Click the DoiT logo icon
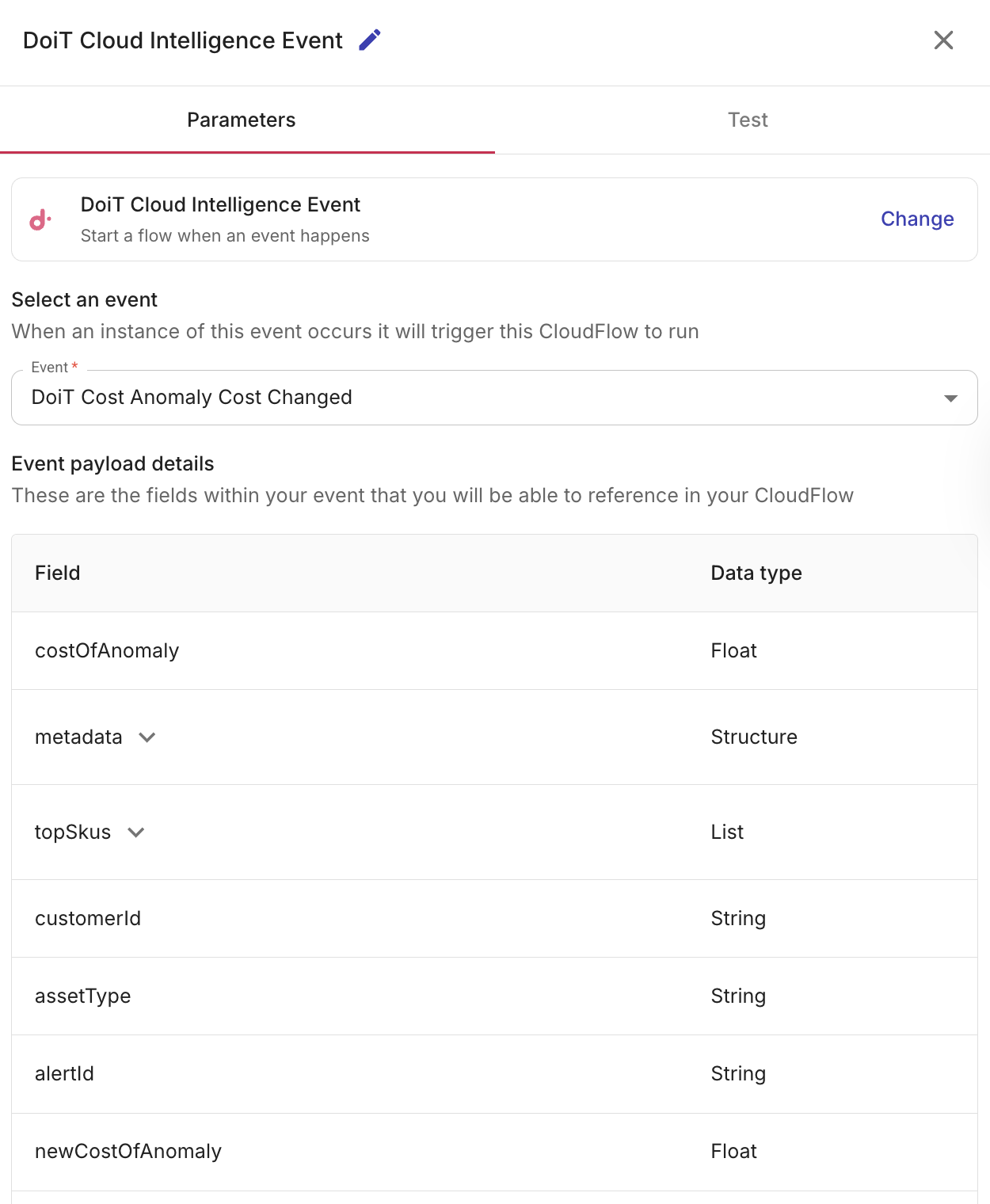 40,219
